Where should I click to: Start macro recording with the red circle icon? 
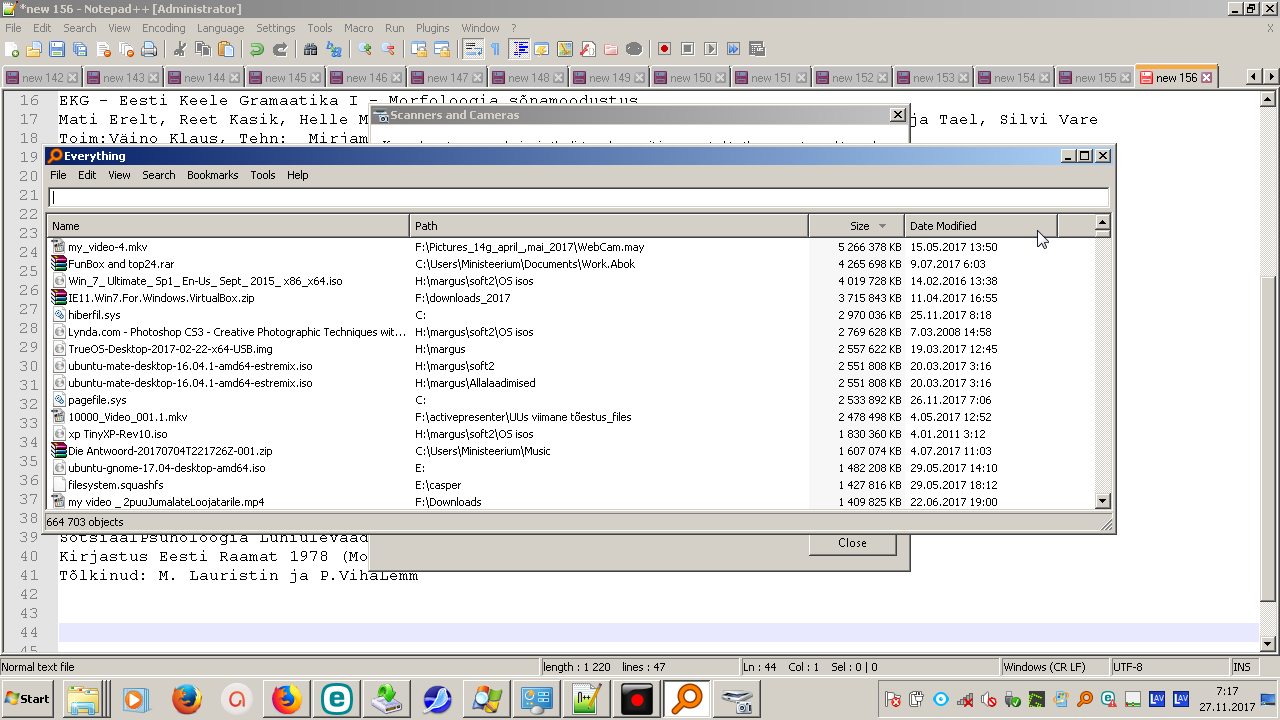[x=664, y=49]
